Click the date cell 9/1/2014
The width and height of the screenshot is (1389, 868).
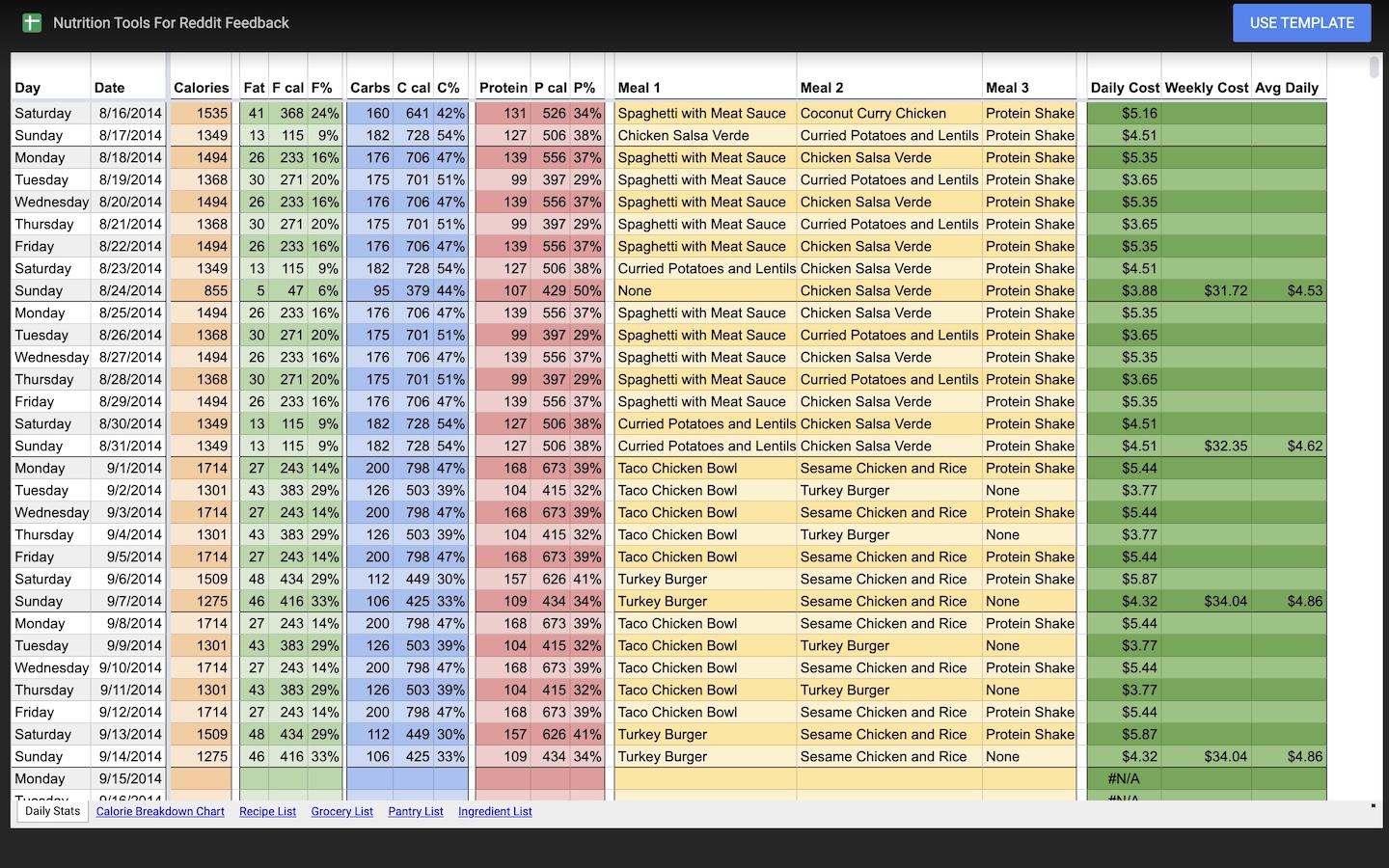pos(127,468)
